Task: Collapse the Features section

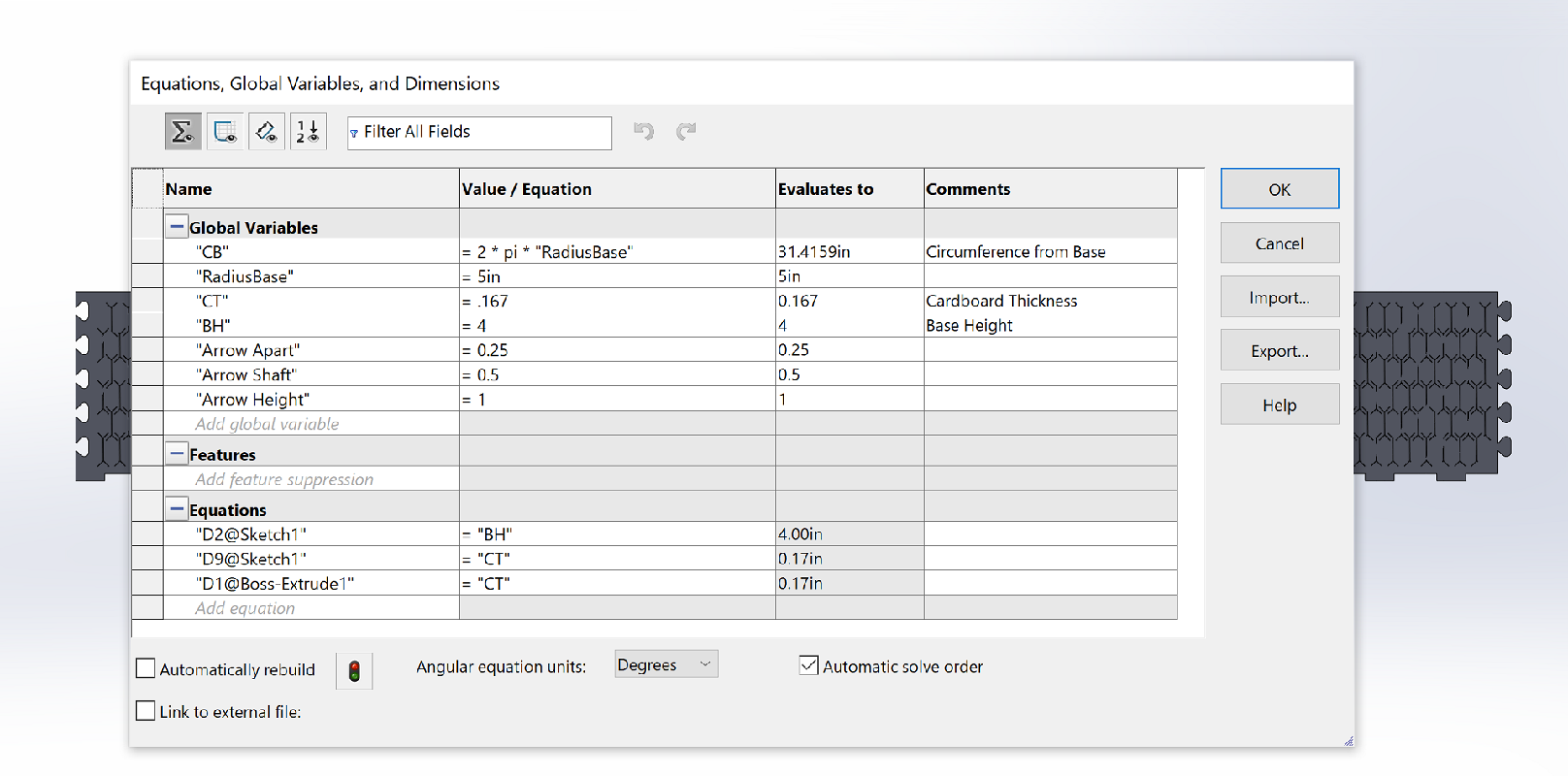Action: pyautogui.click(x=177, y=453)
